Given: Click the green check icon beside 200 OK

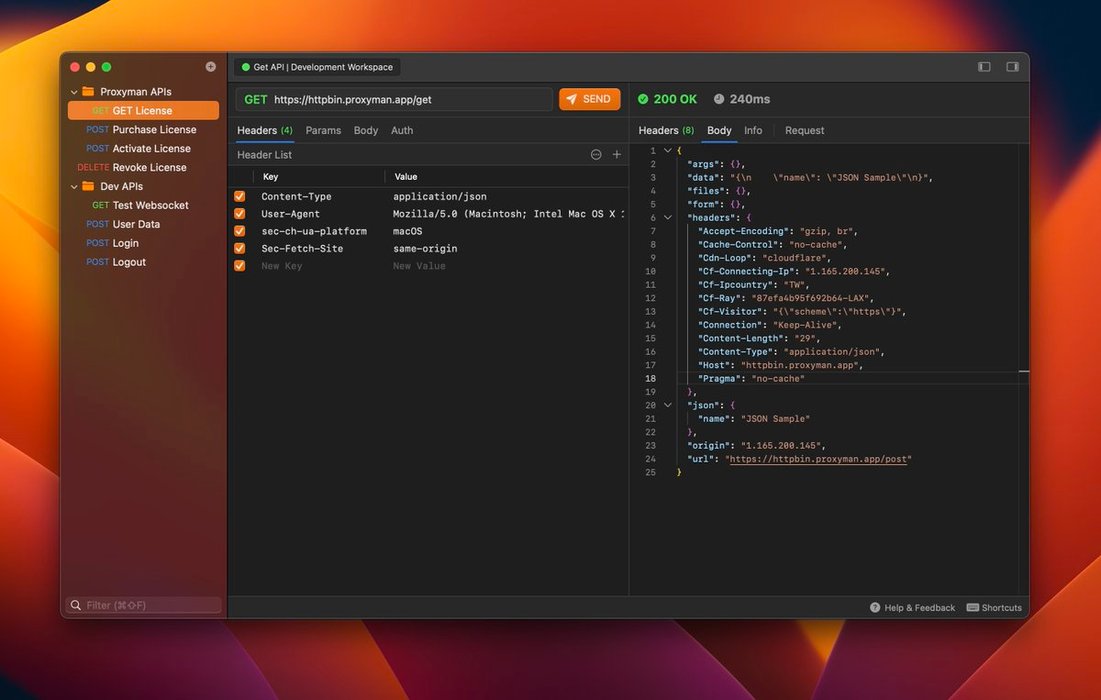Looking at the screenshot, I should click(x=643, y=99).
